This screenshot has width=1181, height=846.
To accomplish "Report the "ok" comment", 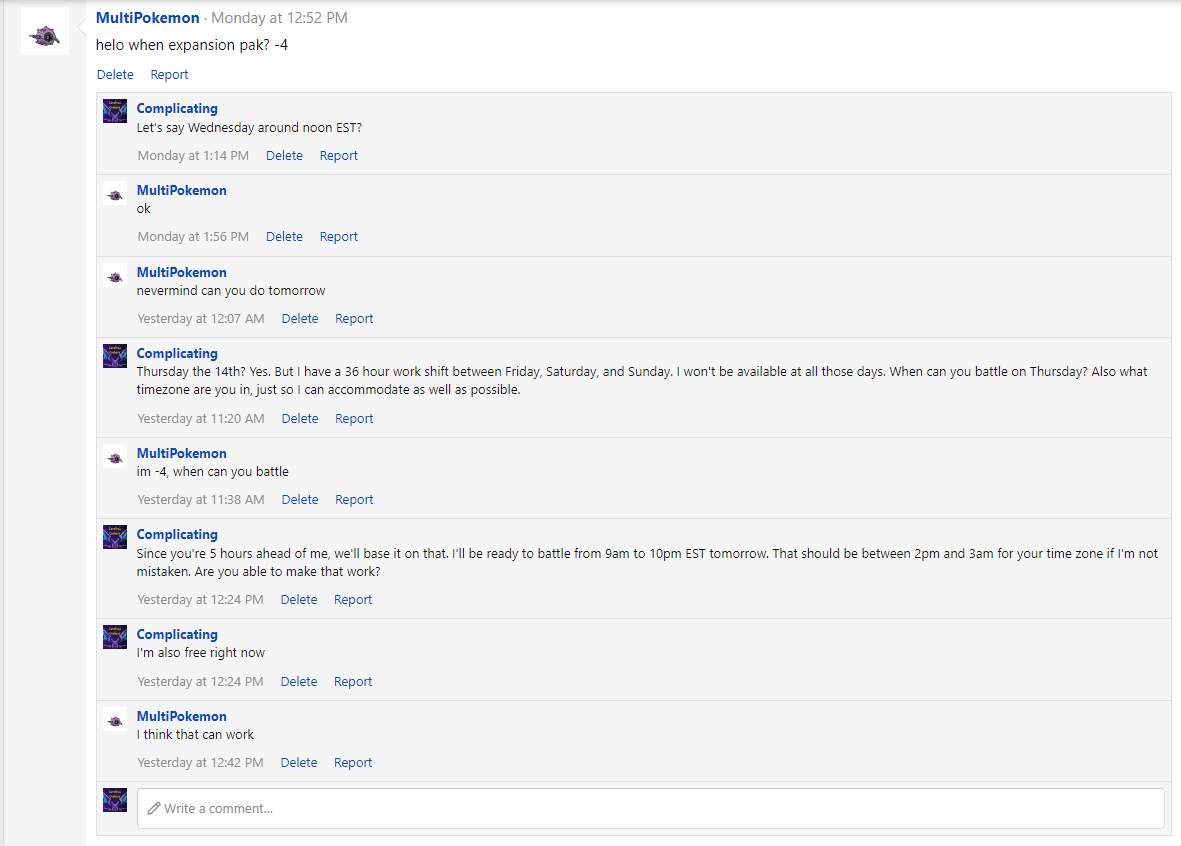I will (x=338, y=236).
